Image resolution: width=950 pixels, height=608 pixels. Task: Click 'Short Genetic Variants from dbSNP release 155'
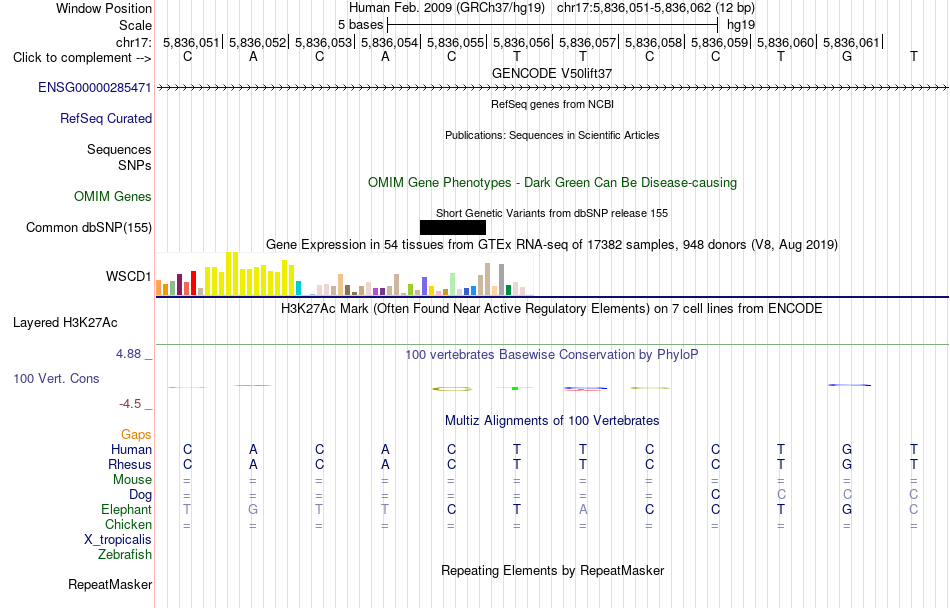[x=552, y=213]
